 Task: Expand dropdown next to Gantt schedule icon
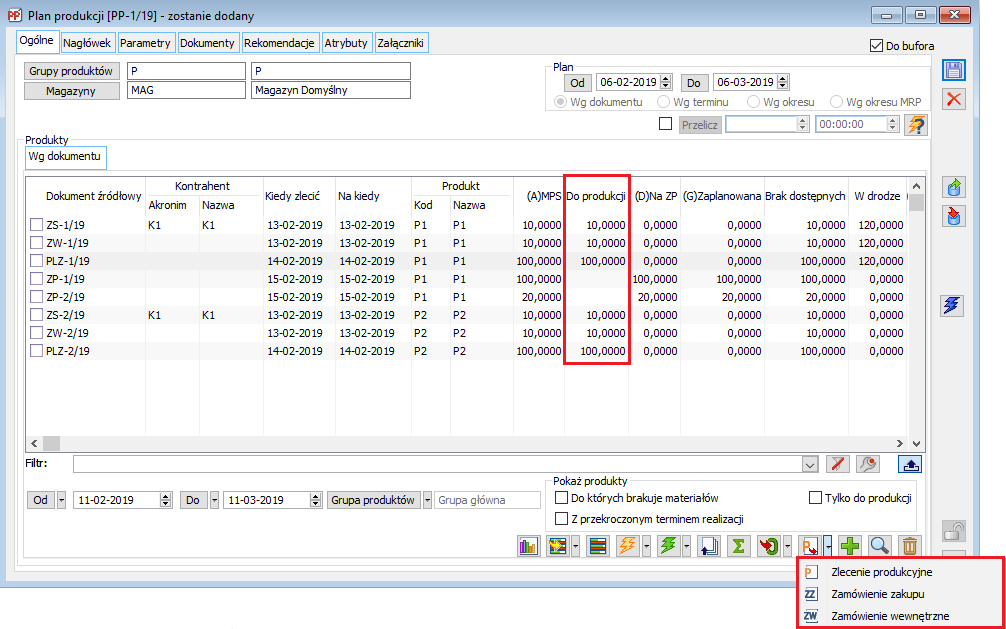[575, 547]
